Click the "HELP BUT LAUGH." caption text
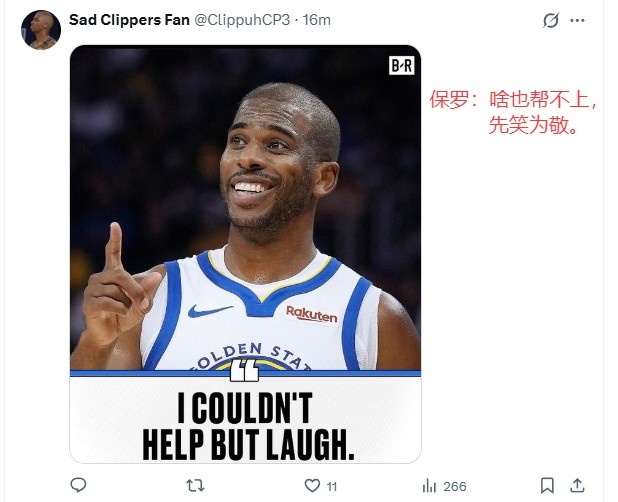Image resolution: width=618 pixels, height=502 pixels. tap(248, 444)
